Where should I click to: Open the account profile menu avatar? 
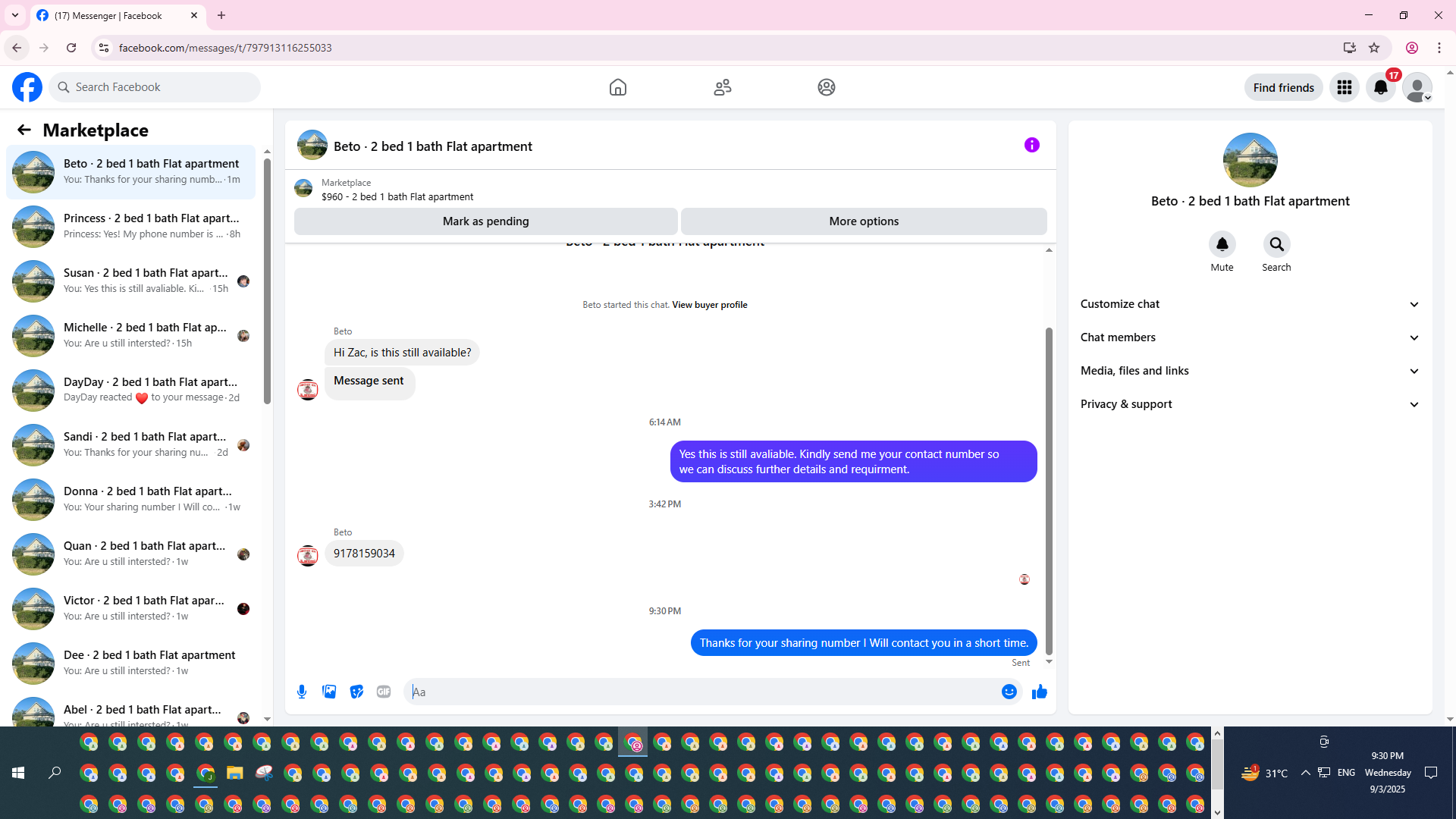click(x=1417, y=87)
